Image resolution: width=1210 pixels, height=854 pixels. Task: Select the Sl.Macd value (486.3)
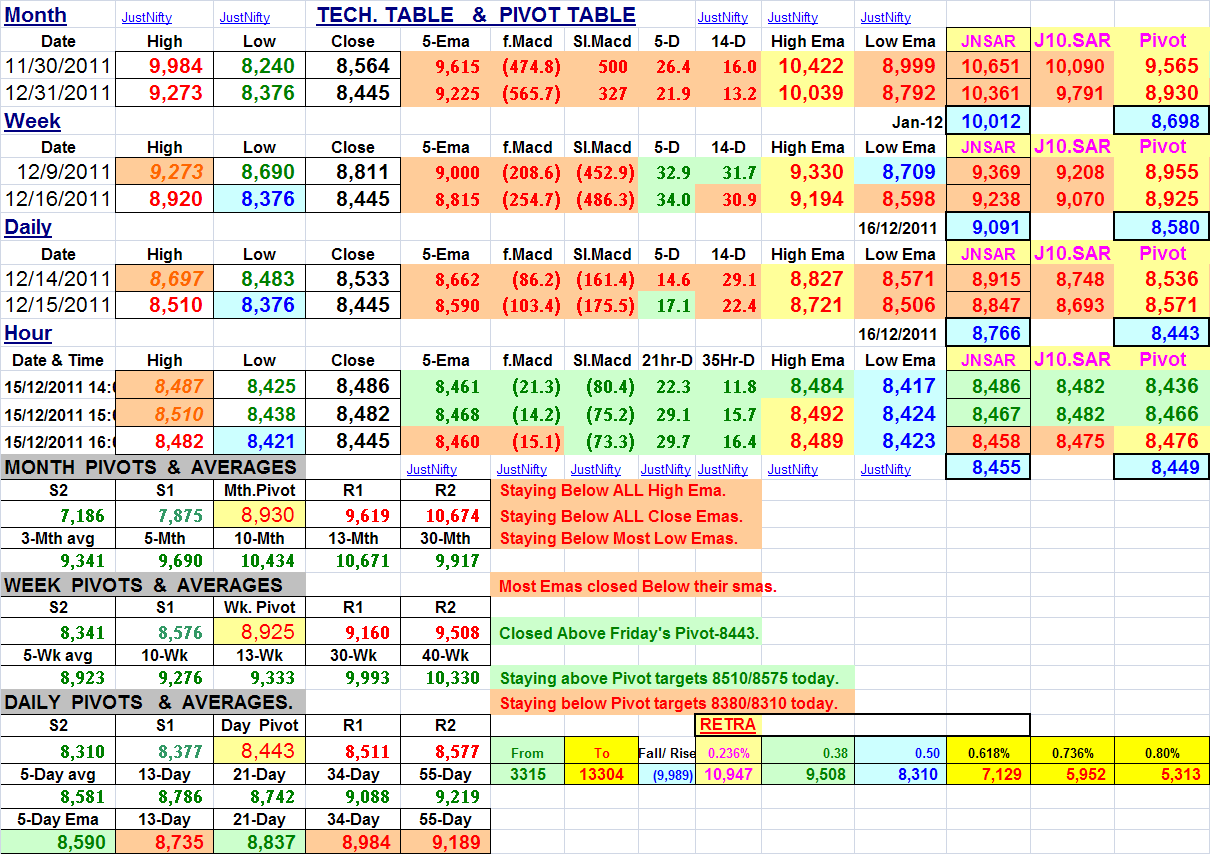click(605, 200)
